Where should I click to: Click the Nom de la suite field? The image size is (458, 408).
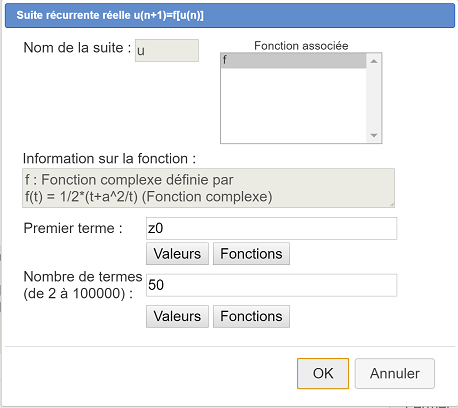[167, 51]
